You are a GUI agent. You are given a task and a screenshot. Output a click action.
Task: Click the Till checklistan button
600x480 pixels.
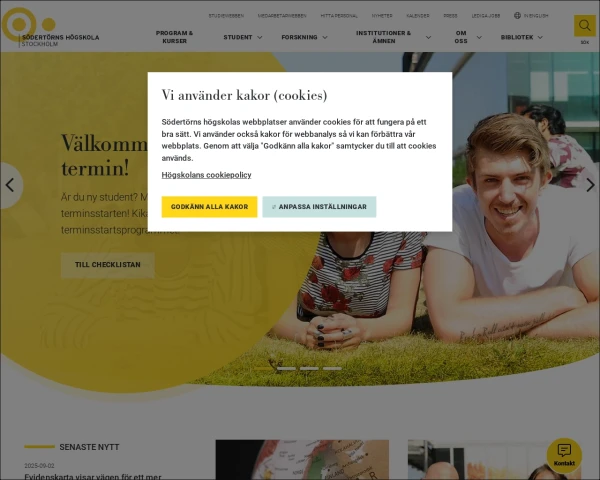point(108,265)
